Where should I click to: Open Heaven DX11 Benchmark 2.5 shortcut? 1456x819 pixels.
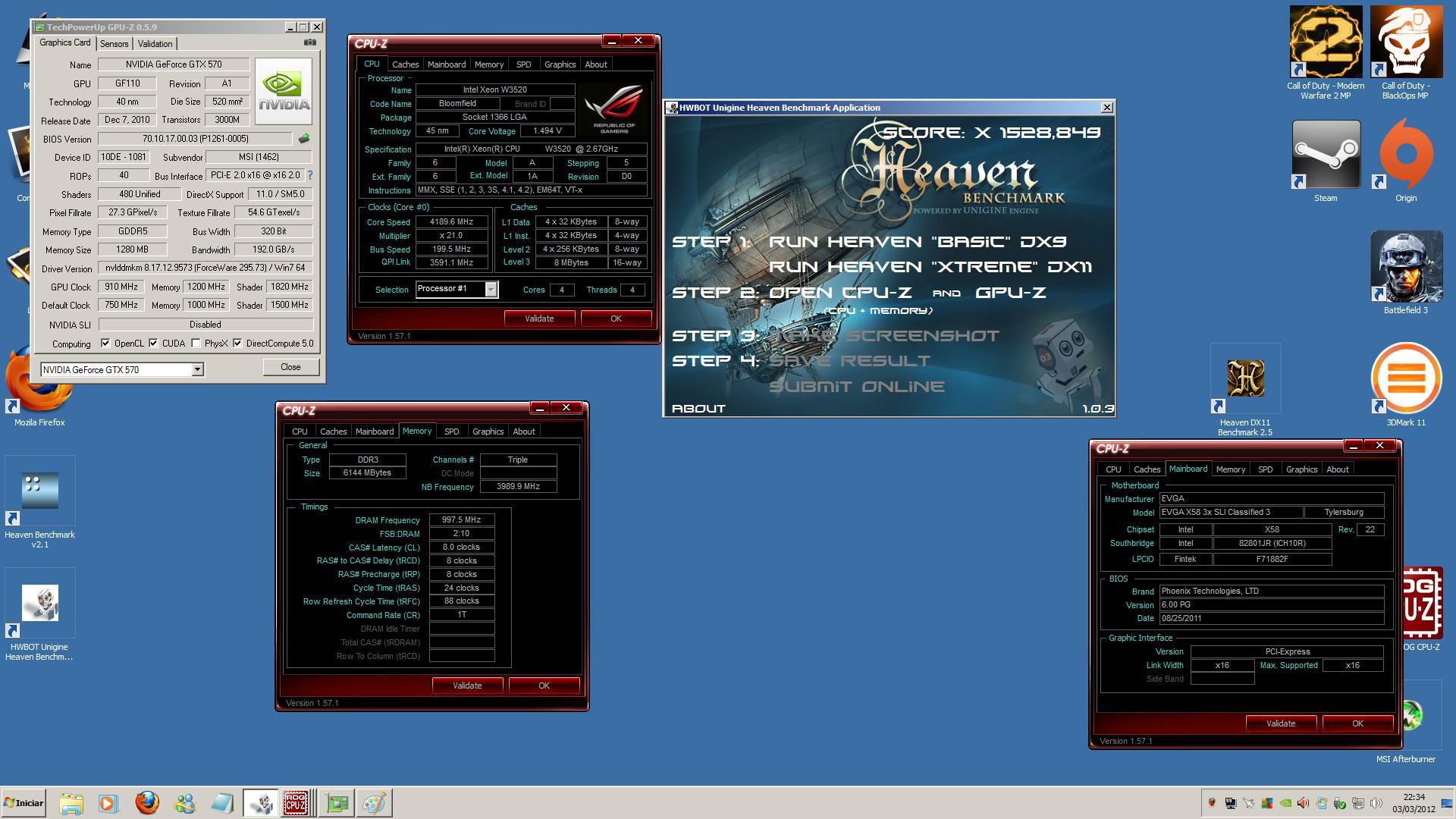point(1244,391)
